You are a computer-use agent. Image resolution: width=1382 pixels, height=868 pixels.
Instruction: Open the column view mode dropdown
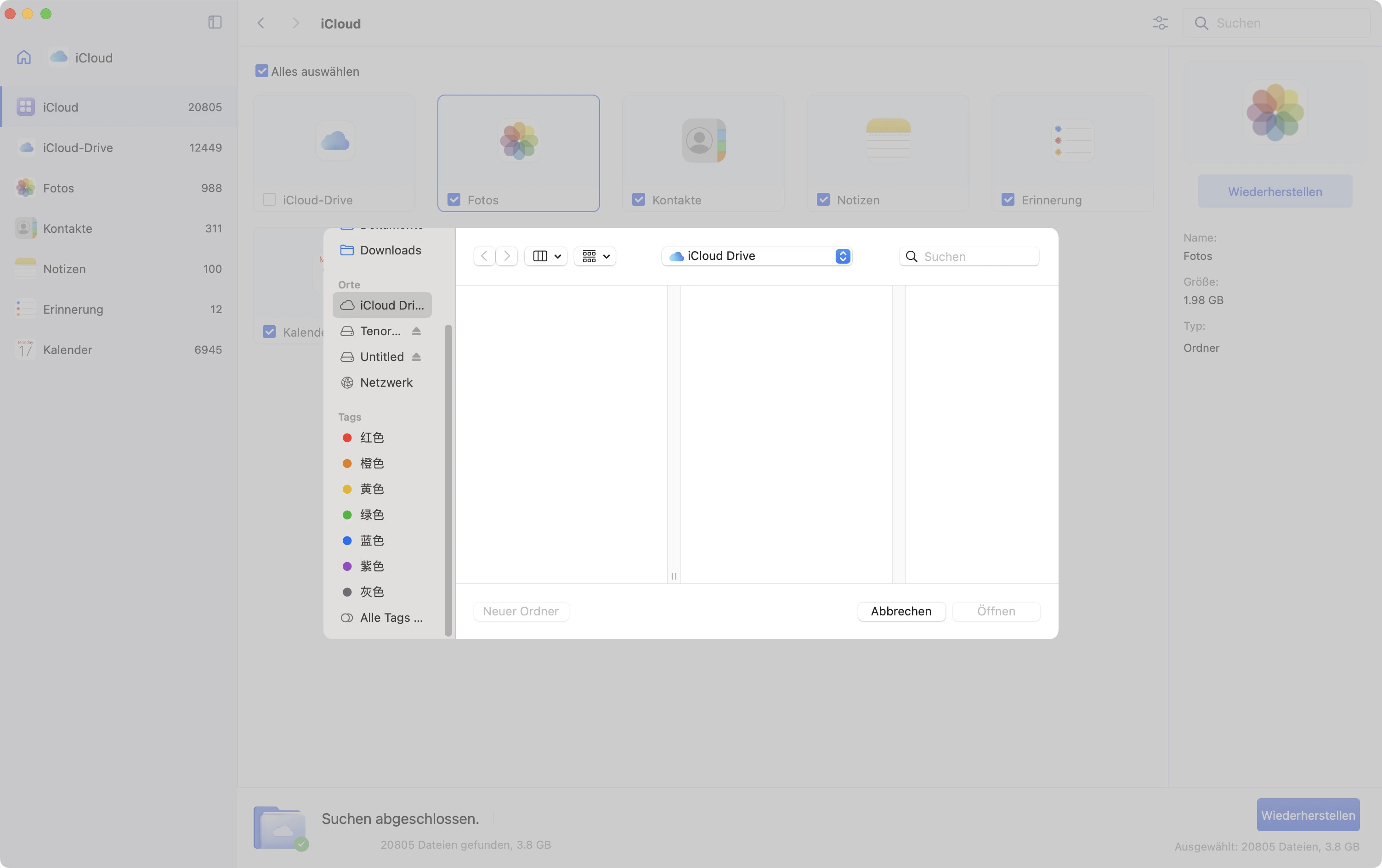coord(546,256)
